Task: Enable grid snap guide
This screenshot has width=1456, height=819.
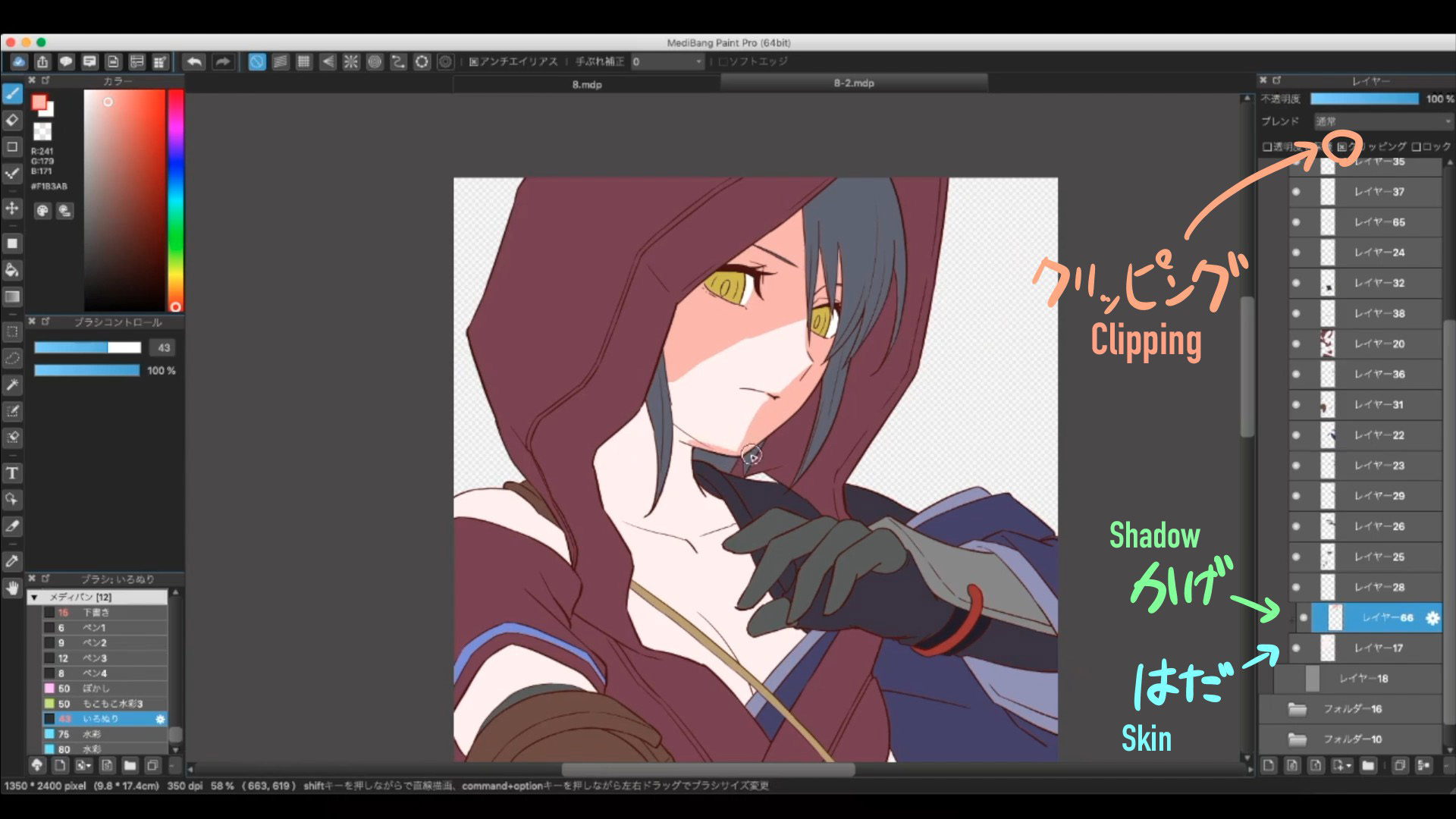Action: point(304,61)
